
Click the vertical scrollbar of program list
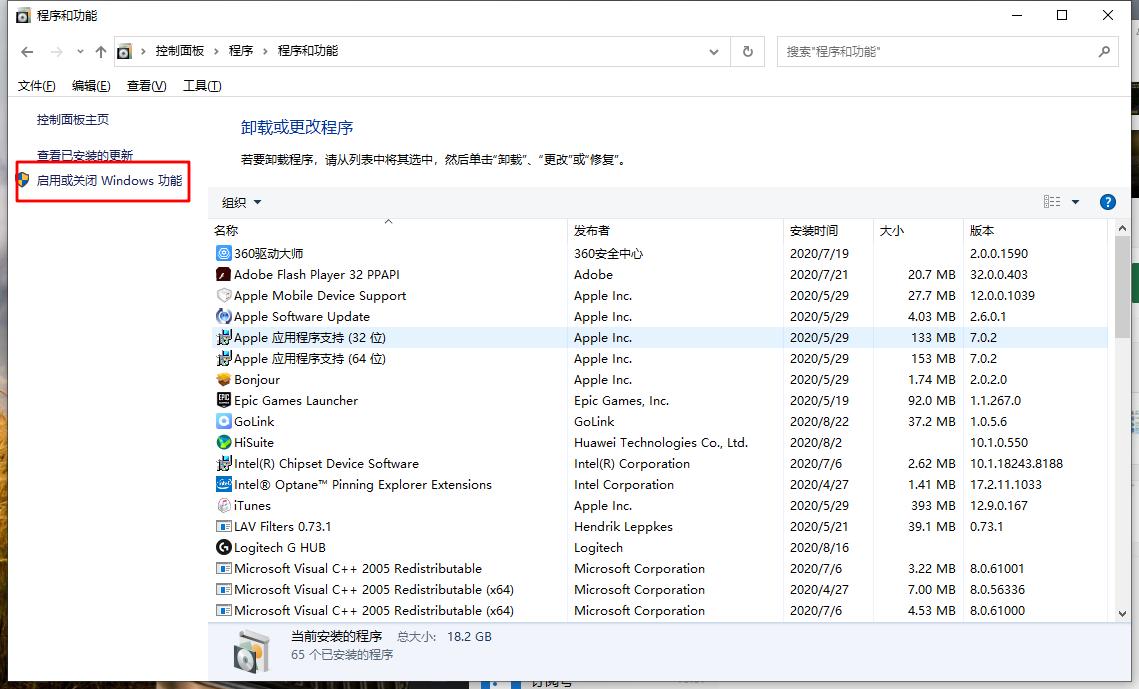(x=1122, y=290)
